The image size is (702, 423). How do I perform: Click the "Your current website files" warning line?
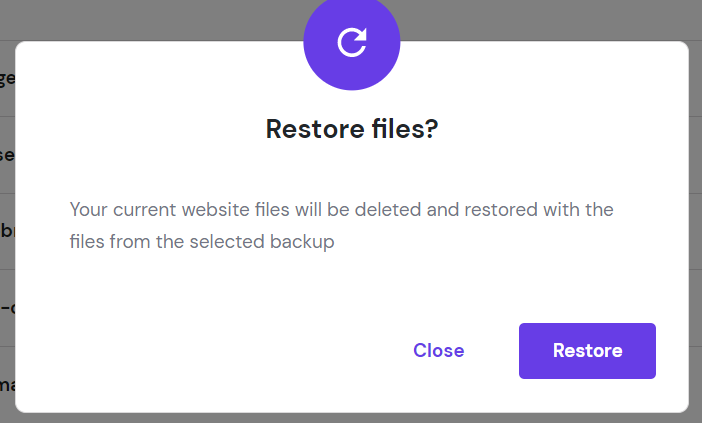tap(341, 210)
